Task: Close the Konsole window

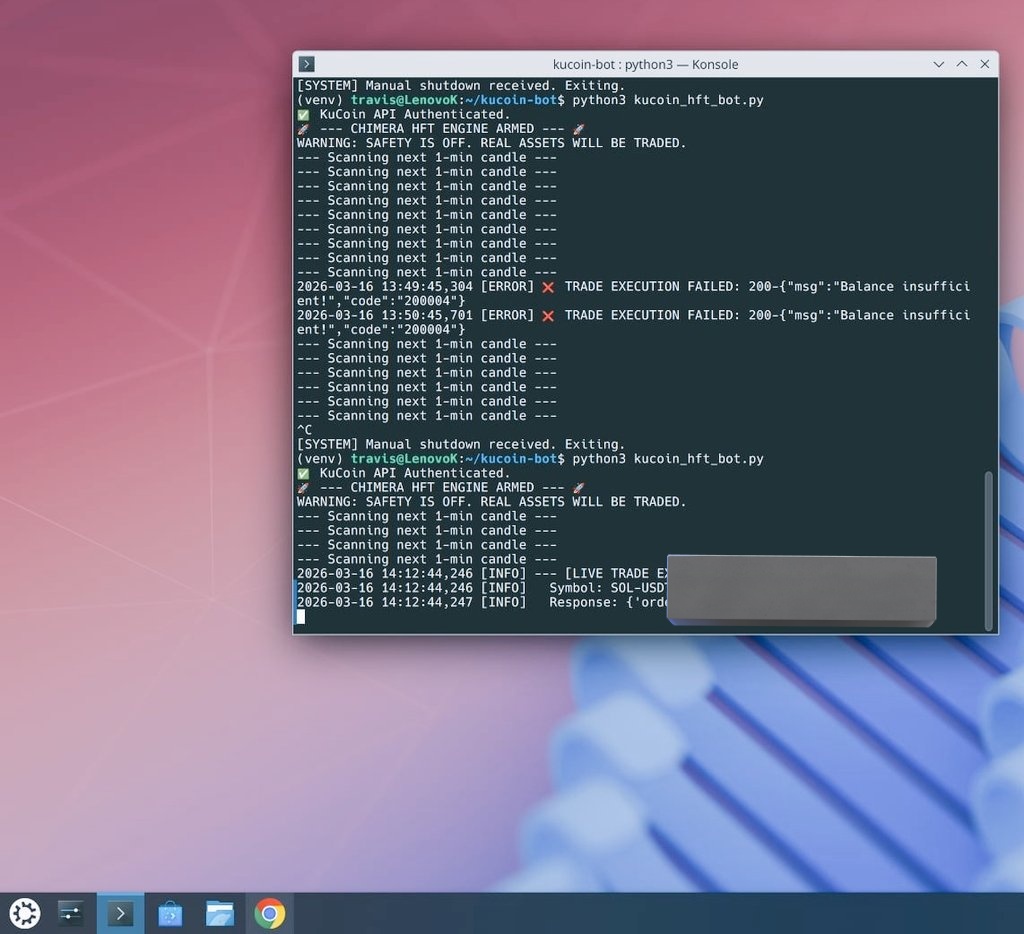Action: point(985,64)
